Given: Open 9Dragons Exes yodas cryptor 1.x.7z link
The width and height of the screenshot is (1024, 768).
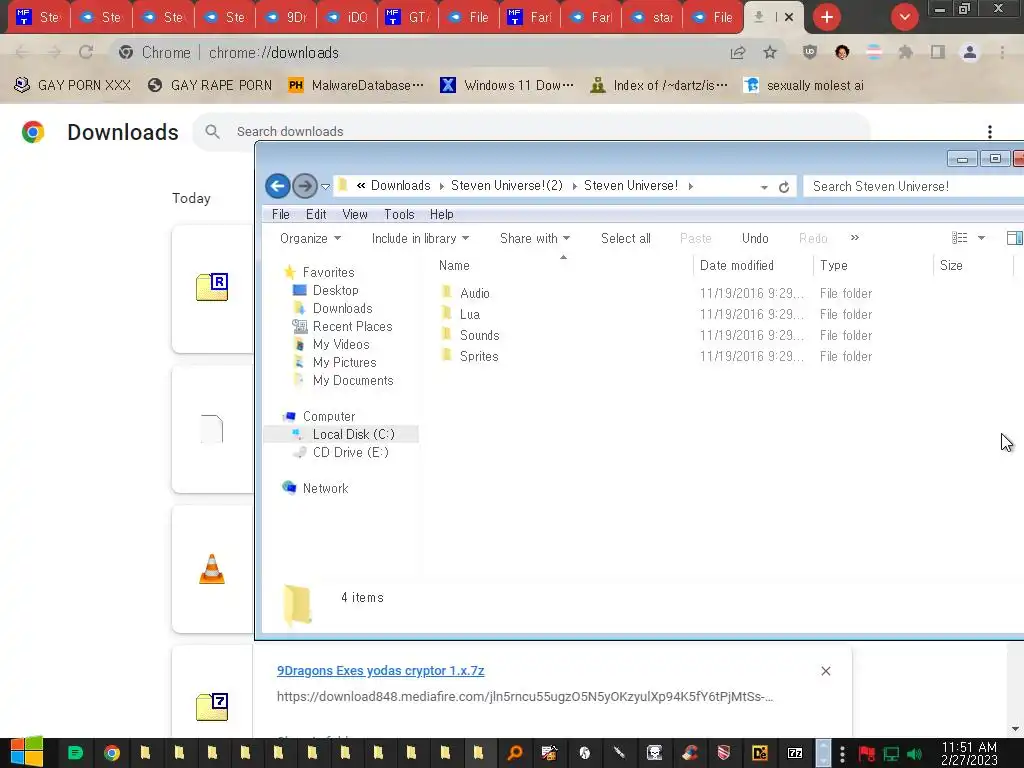Looking at the screenshot, I should [381, 671].
